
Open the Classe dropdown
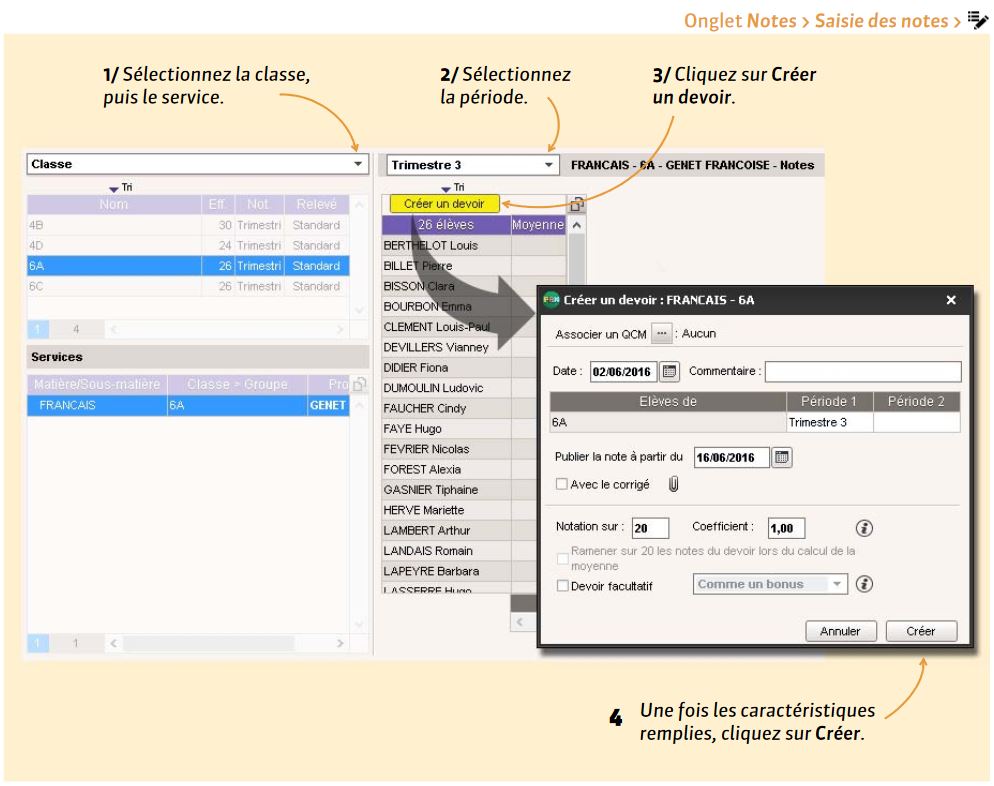click(358, 164)
